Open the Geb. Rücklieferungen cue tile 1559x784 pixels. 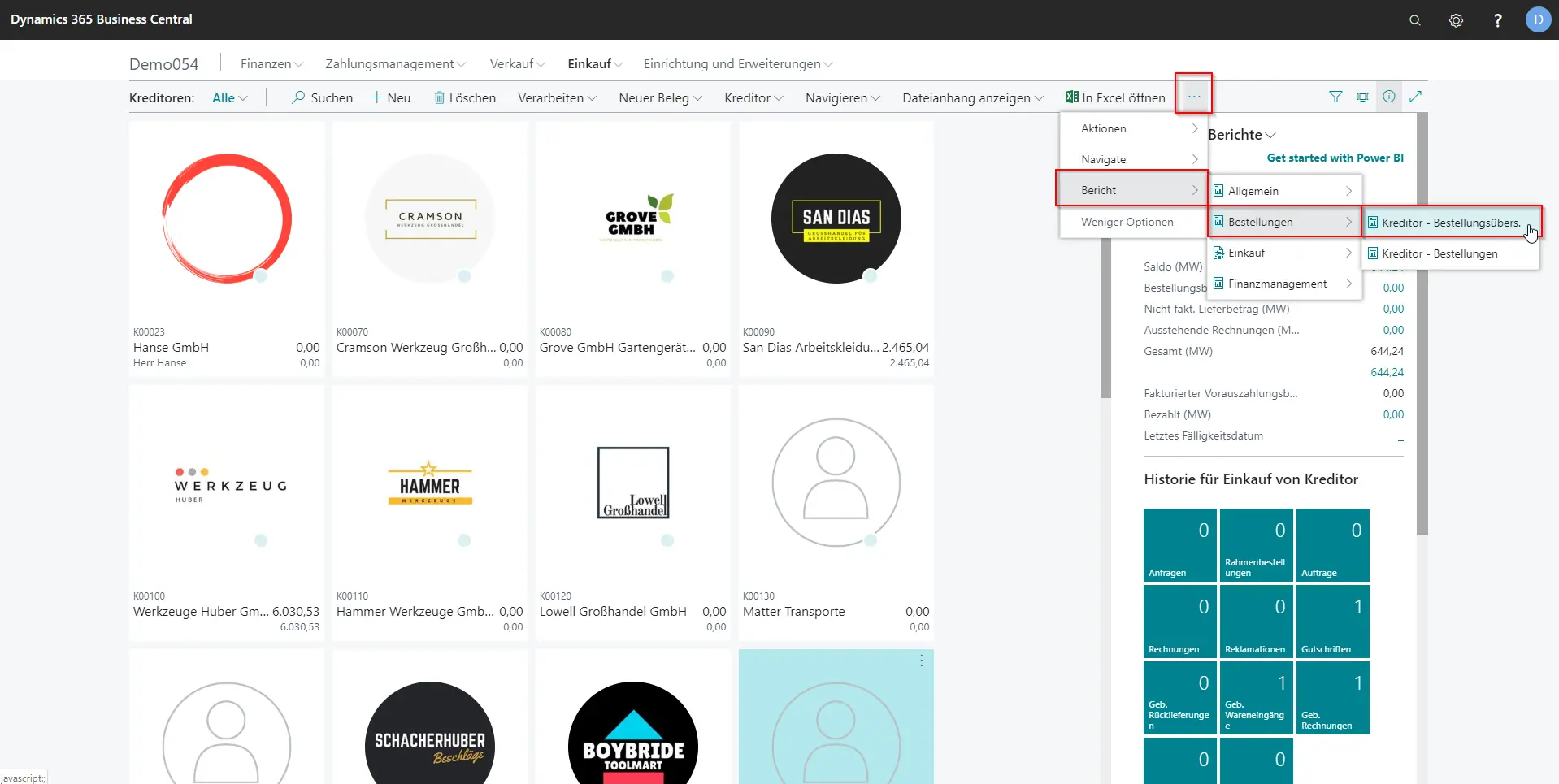1179,698
